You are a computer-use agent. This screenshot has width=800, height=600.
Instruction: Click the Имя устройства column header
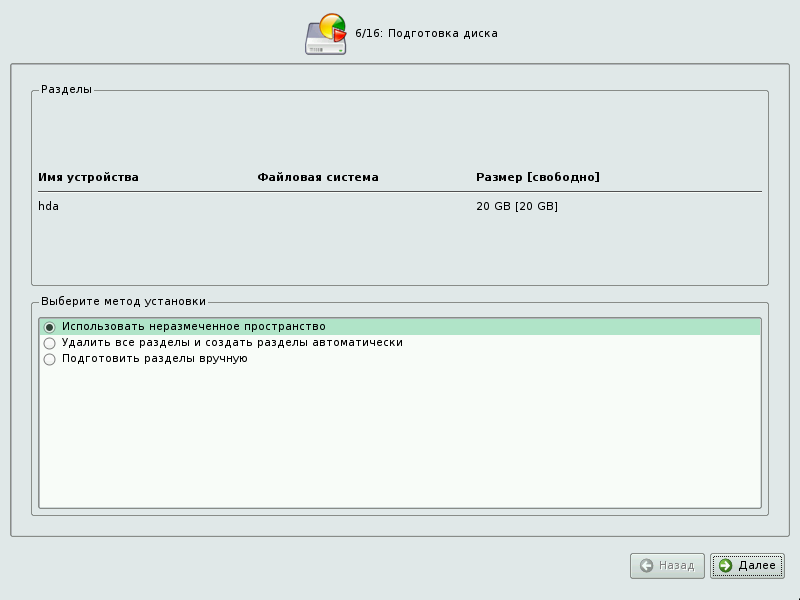coord(88,178)
